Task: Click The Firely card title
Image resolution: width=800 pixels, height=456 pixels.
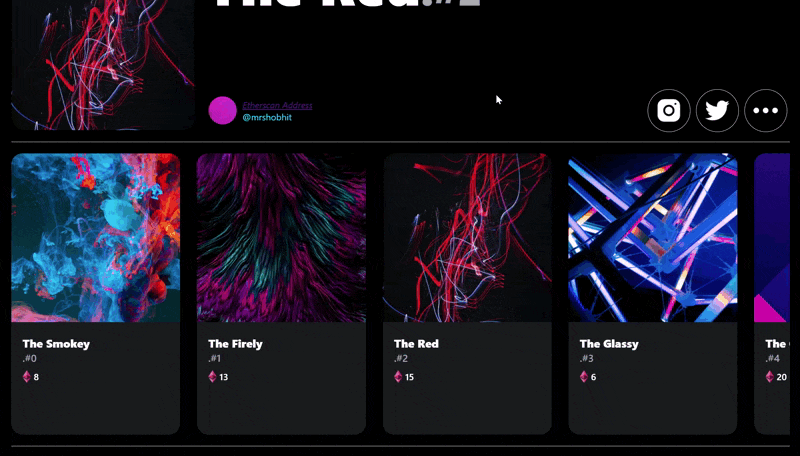Action: point(235,344)
